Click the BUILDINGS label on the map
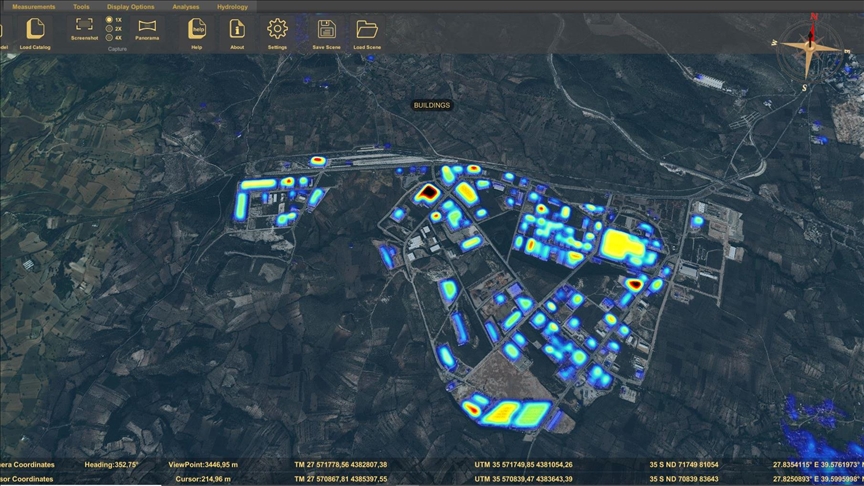The image size is (864, 486). click(x=432, y=105)
